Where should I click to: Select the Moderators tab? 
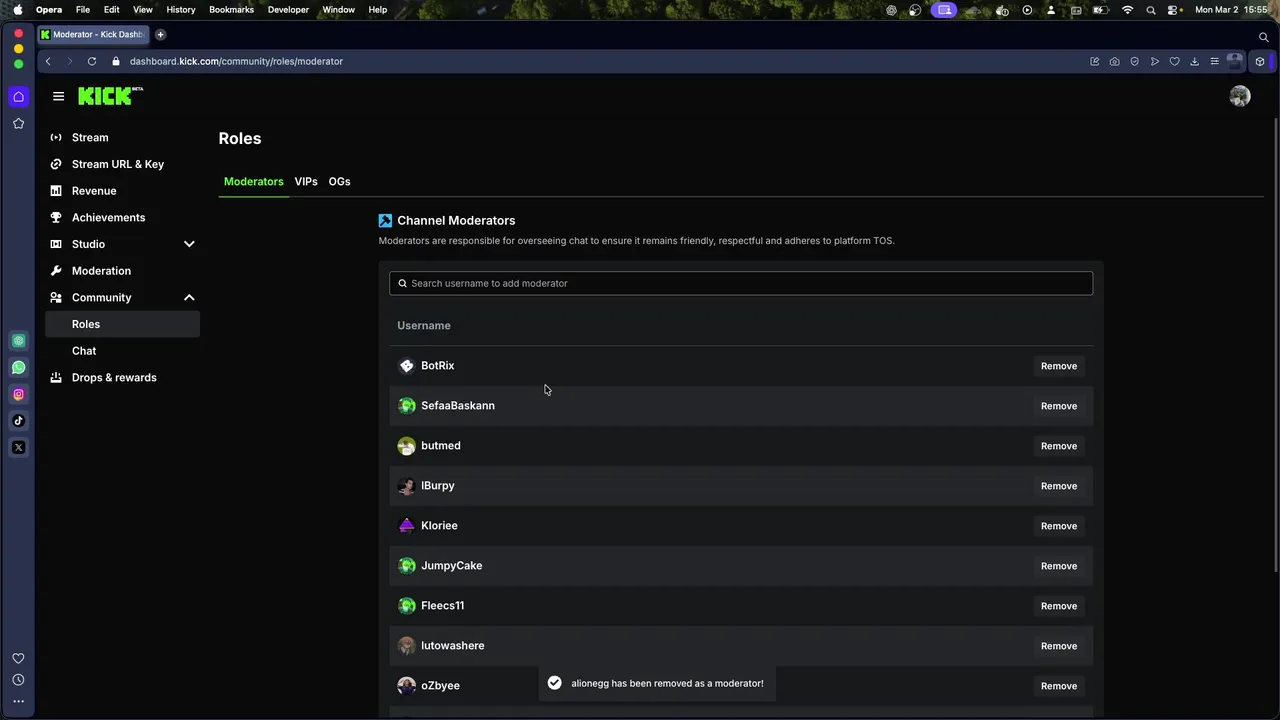coord(254,182)
